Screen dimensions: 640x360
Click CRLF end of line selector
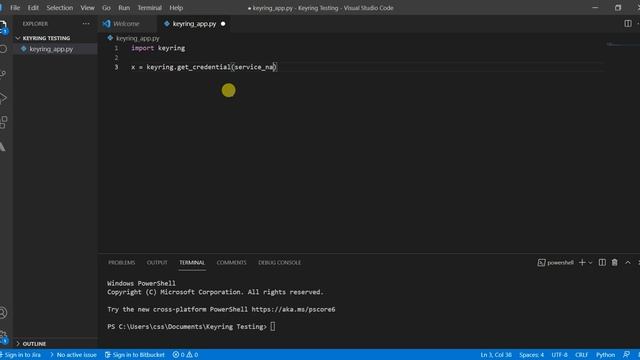(582, 355)
